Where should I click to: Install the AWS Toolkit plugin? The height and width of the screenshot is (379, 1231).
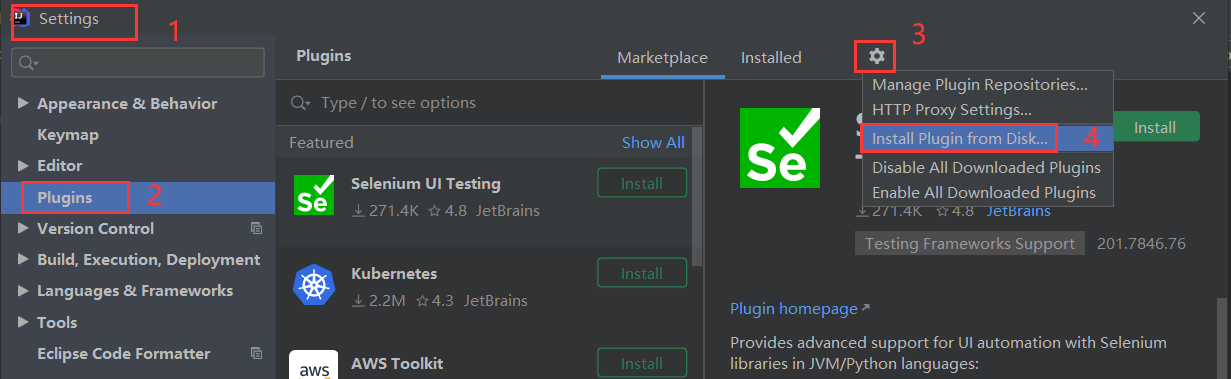click(x=642, y=363)
